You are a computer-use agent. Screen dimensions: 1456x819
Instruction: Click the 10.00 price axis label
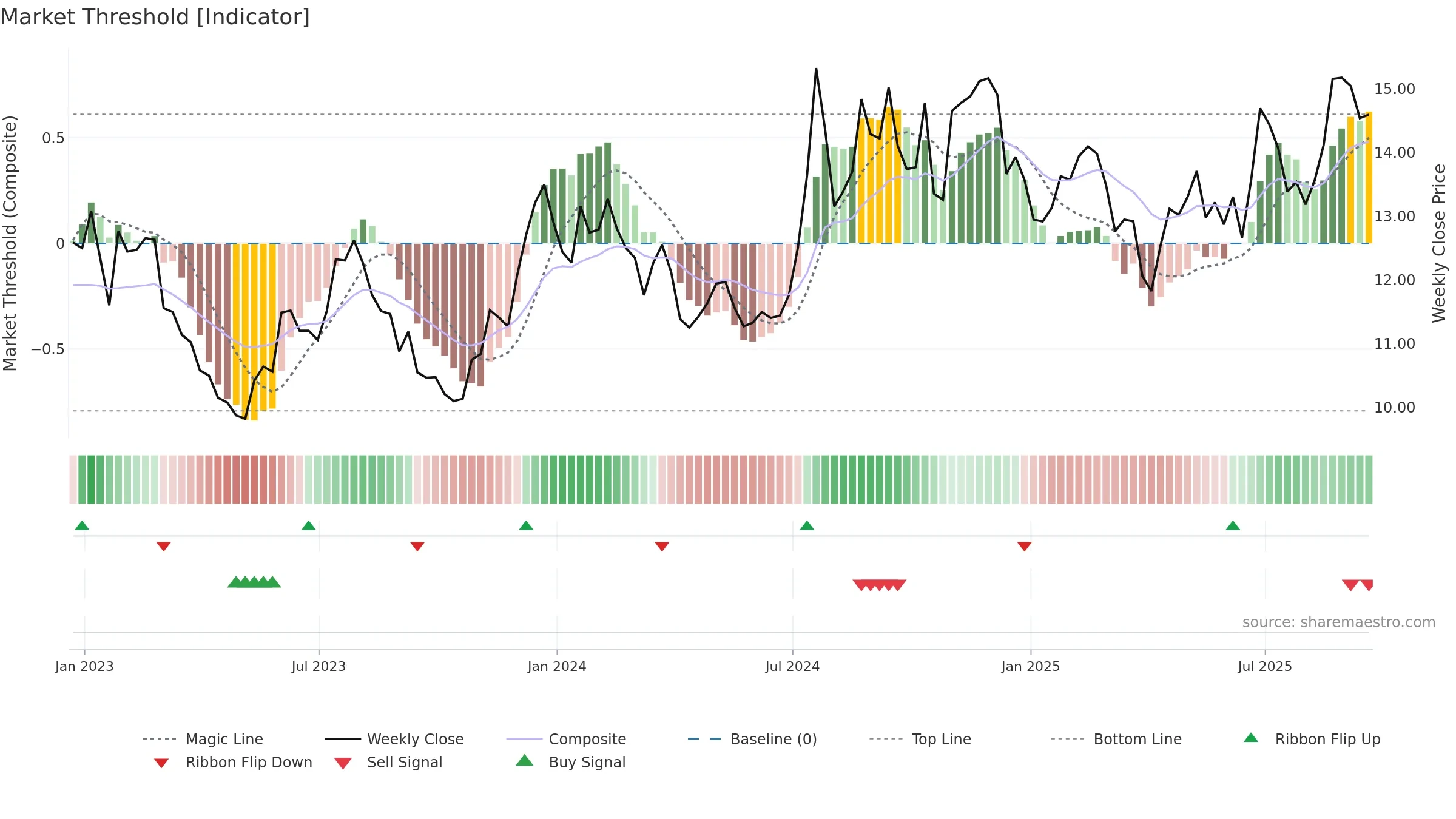pos(1395,408)
